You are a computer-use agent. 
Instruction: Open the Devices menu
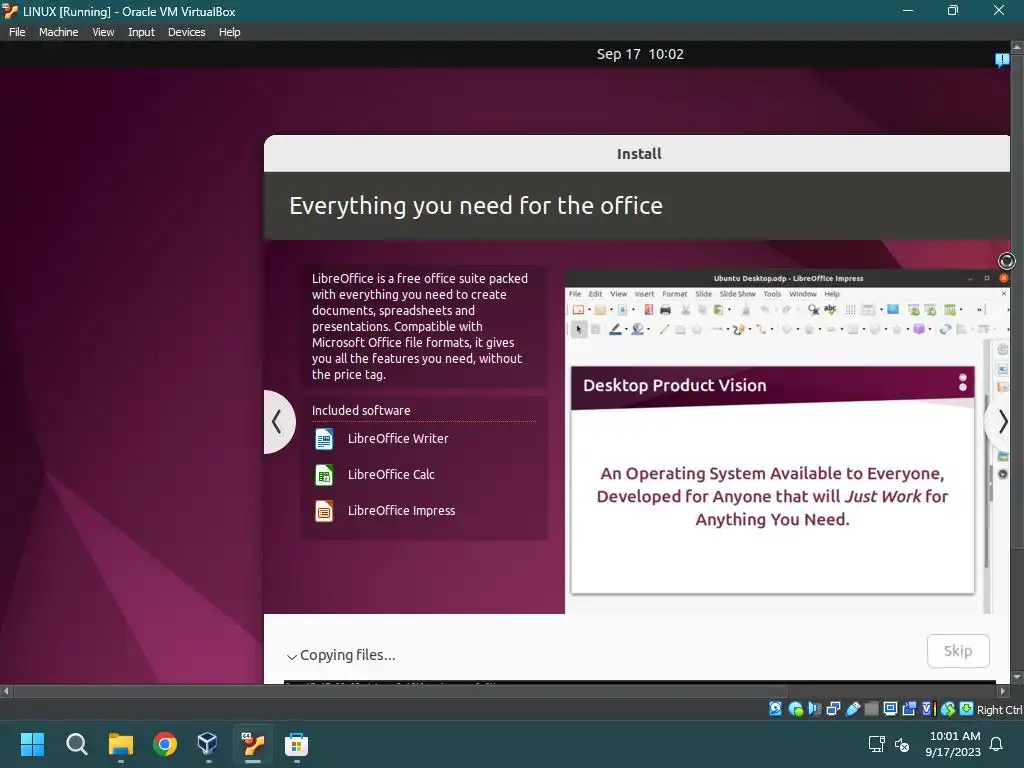186,32
